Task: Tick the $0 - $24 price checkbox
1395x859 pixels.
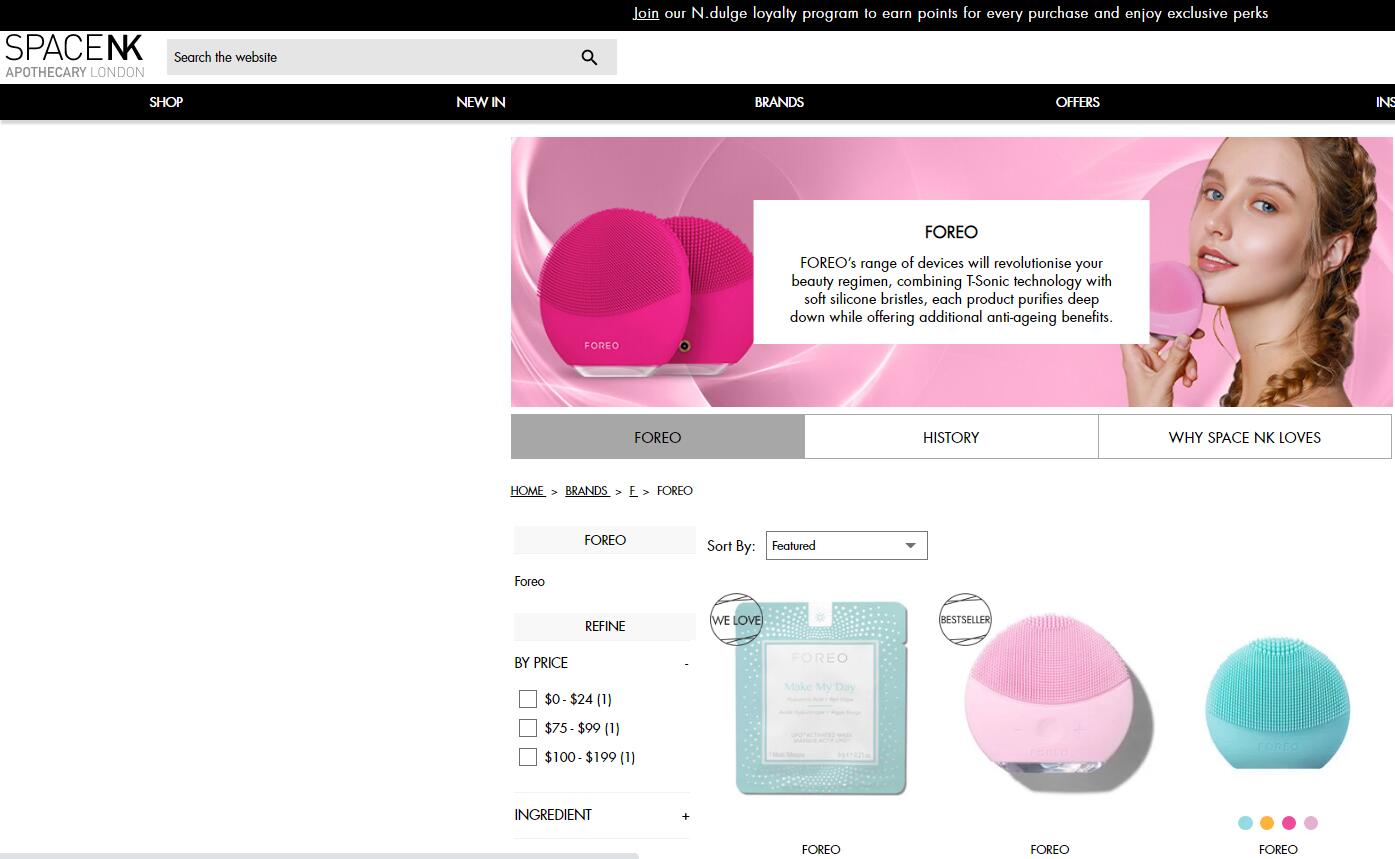Action: click(x=528, y=699)
